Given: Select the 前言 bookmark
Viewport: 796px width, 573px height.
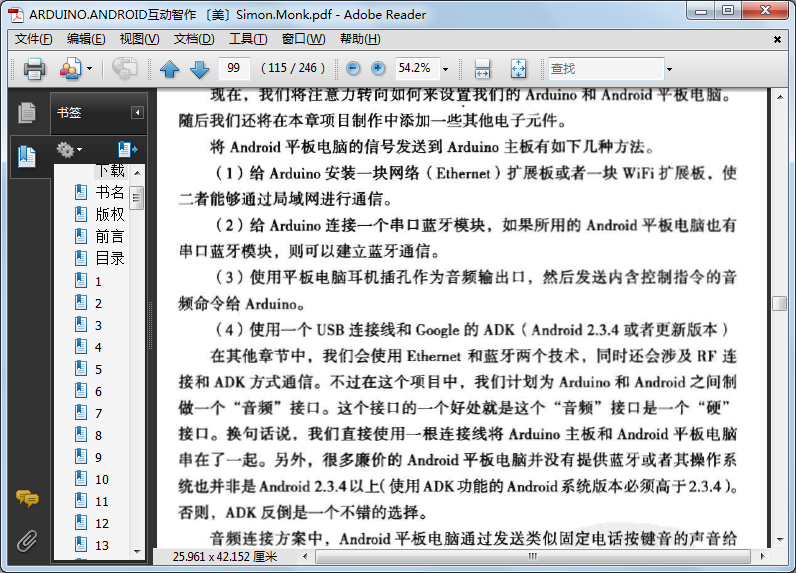Looking at the screenshot, I should [x=110, y=237].
